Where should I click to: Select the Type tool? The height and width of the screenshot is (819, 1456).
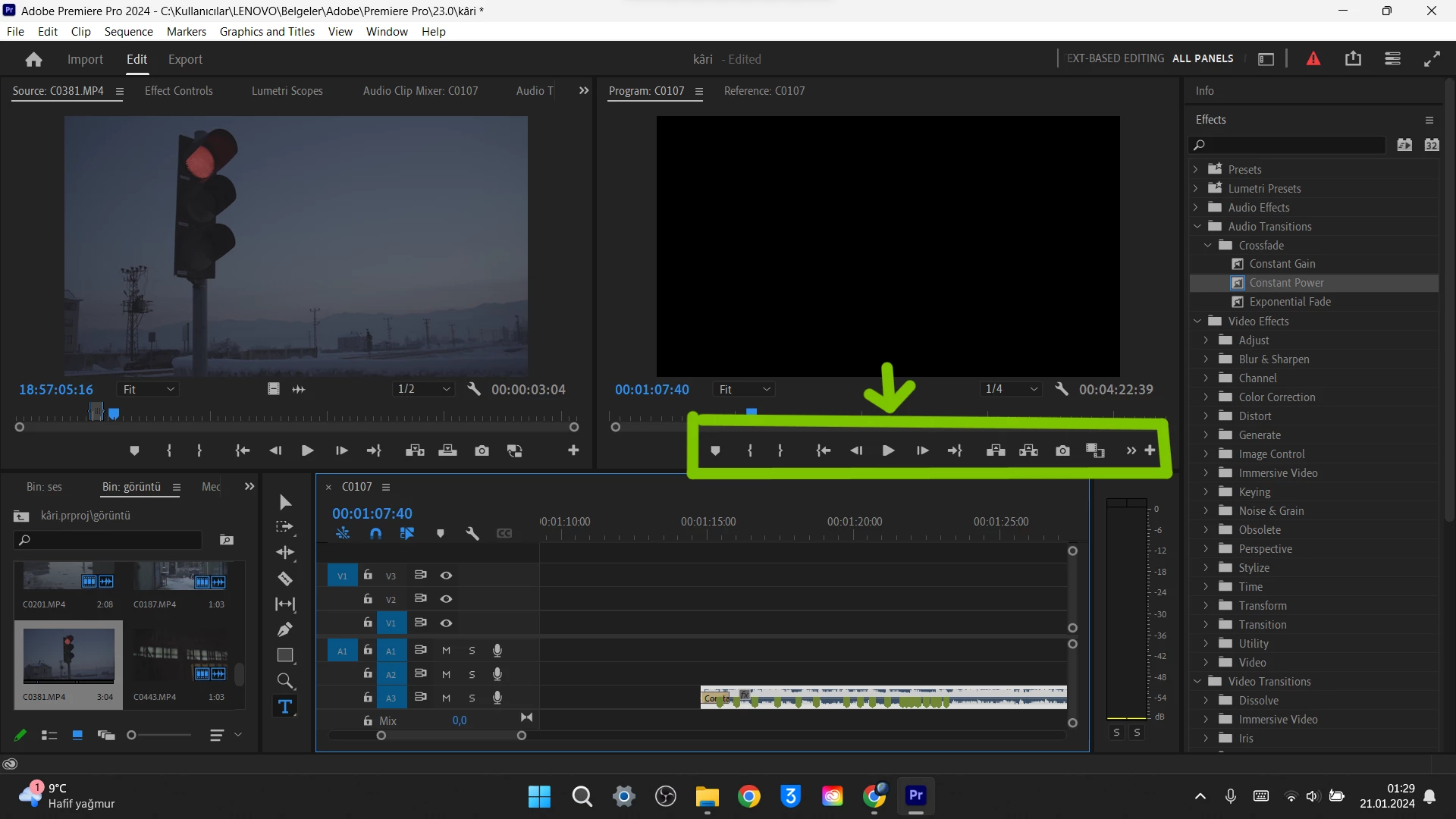pos(285,707)
